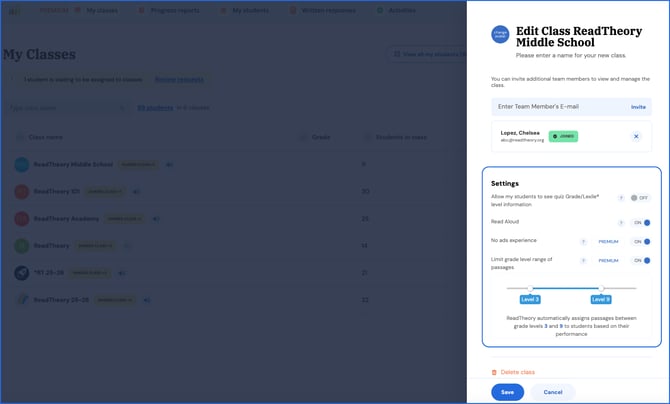Click the Save button
The width and height of the screenshot is (670, 404).
(x=508, y=392)
